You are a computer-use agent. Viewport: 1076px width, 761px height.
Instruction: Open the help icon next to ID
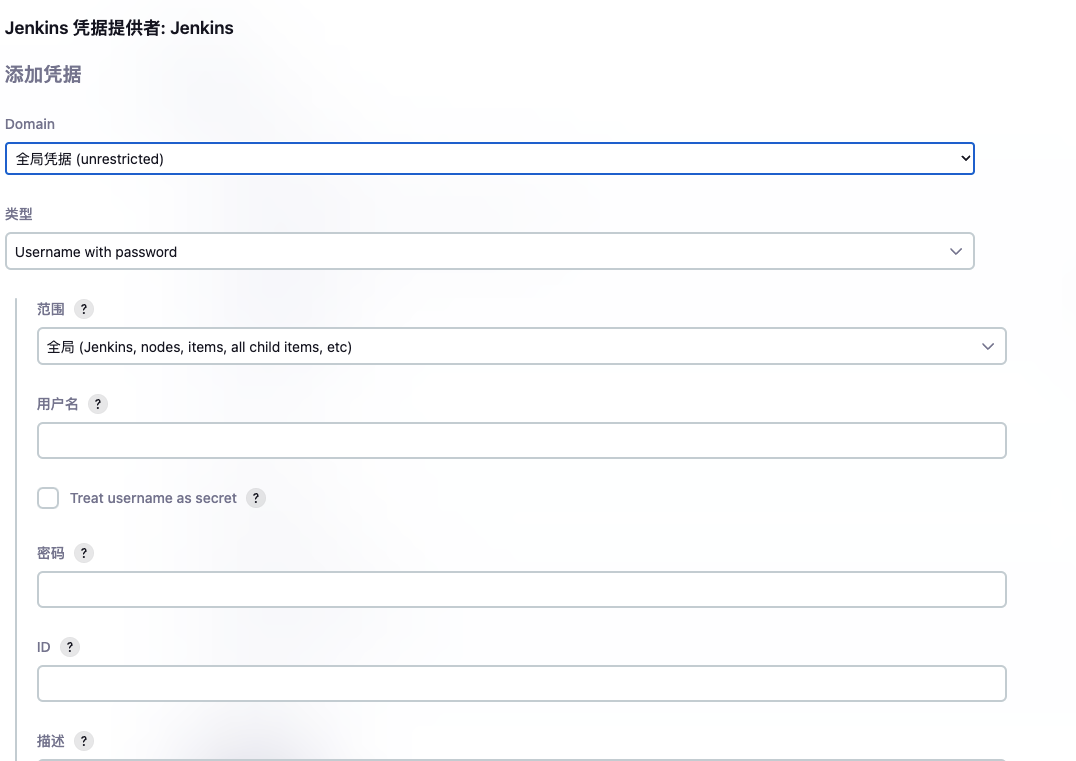click(x=70, y=647)
